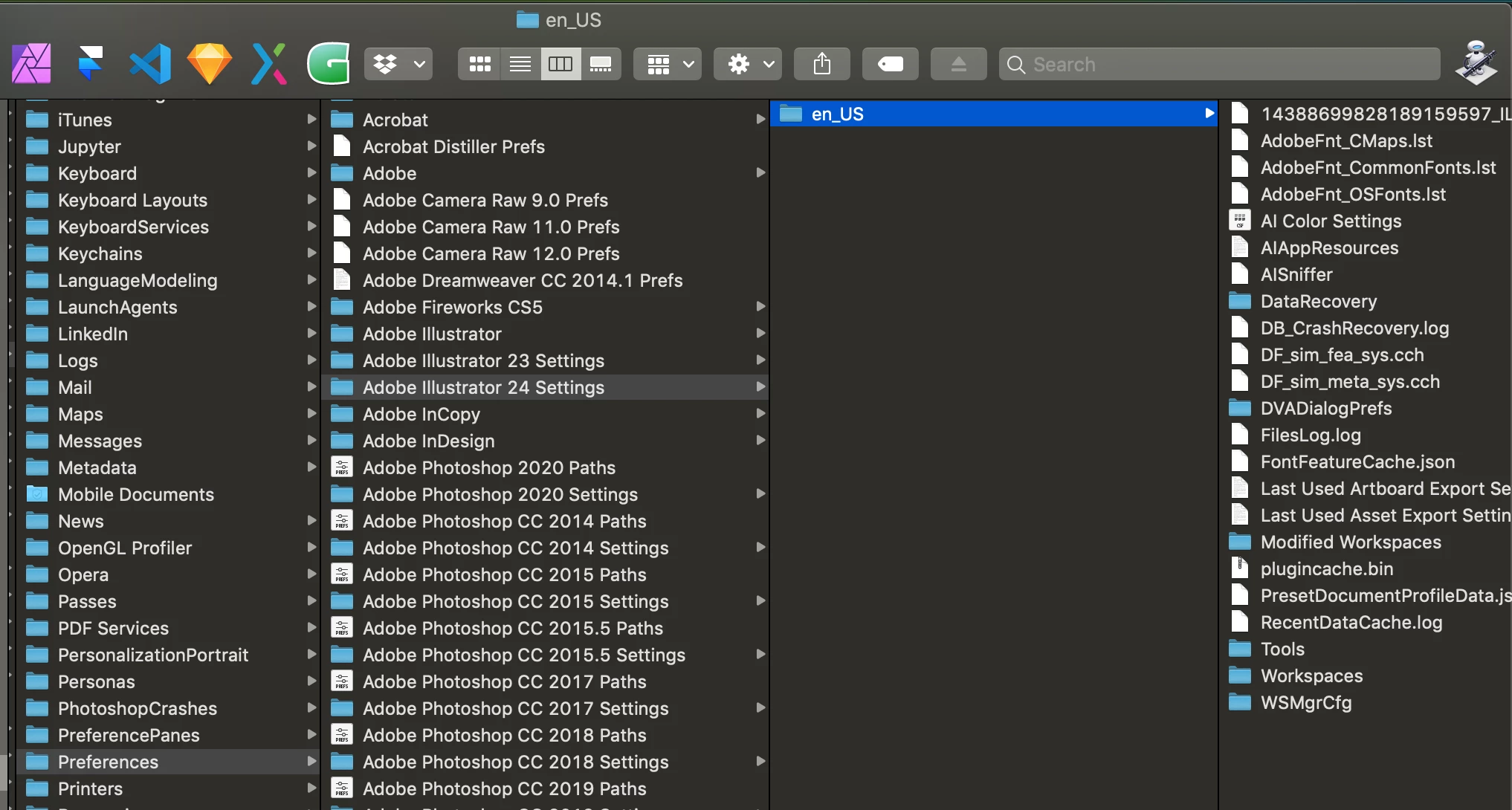1512x810 pixels.
Task: Expand Adobe Illustrator 23 Settings folder arrow
Action: pyautogui.click(x=760, y=360)
